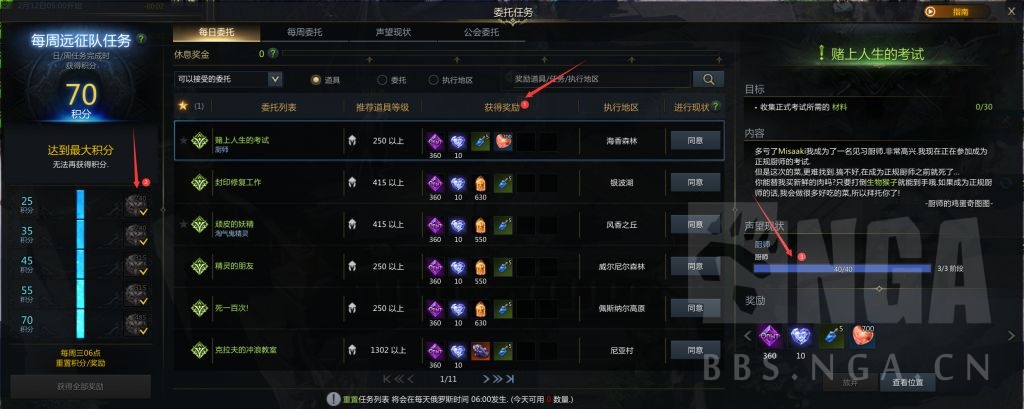1024x409 pixels.
Task: Click the 查看位置 button
Action: (x=908, y=382)
